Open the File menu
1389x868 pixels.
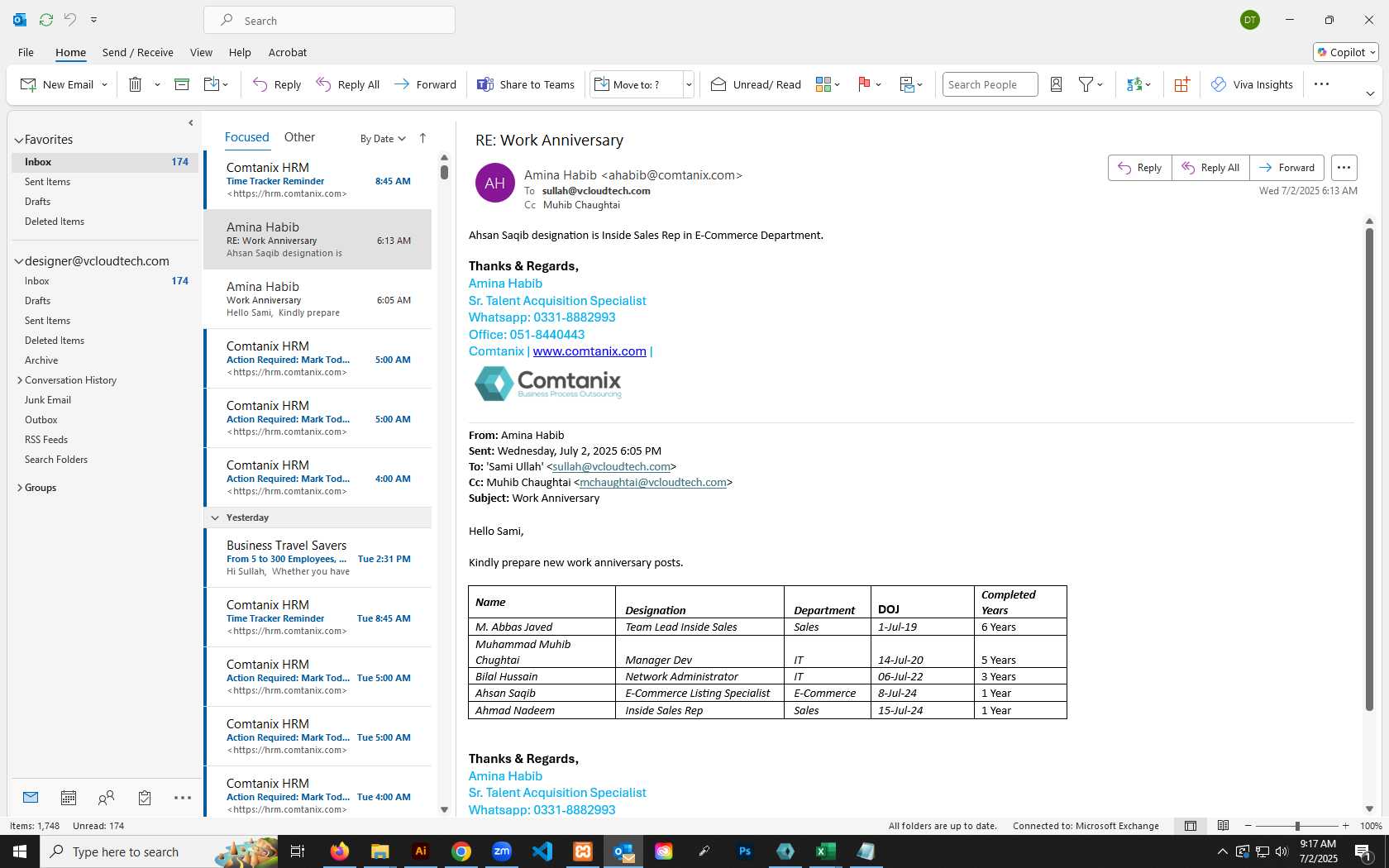(26, 52)
